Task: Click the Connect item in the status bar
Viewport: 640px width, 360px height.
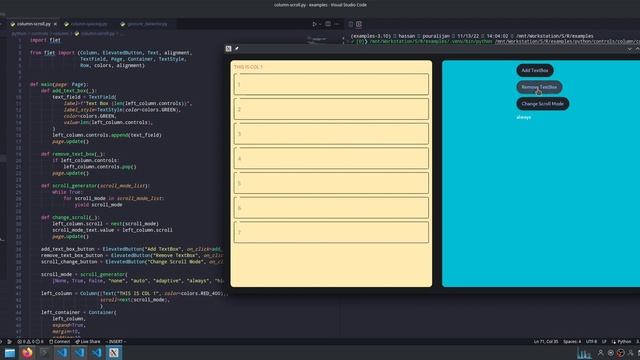Action: click(60, 342)
